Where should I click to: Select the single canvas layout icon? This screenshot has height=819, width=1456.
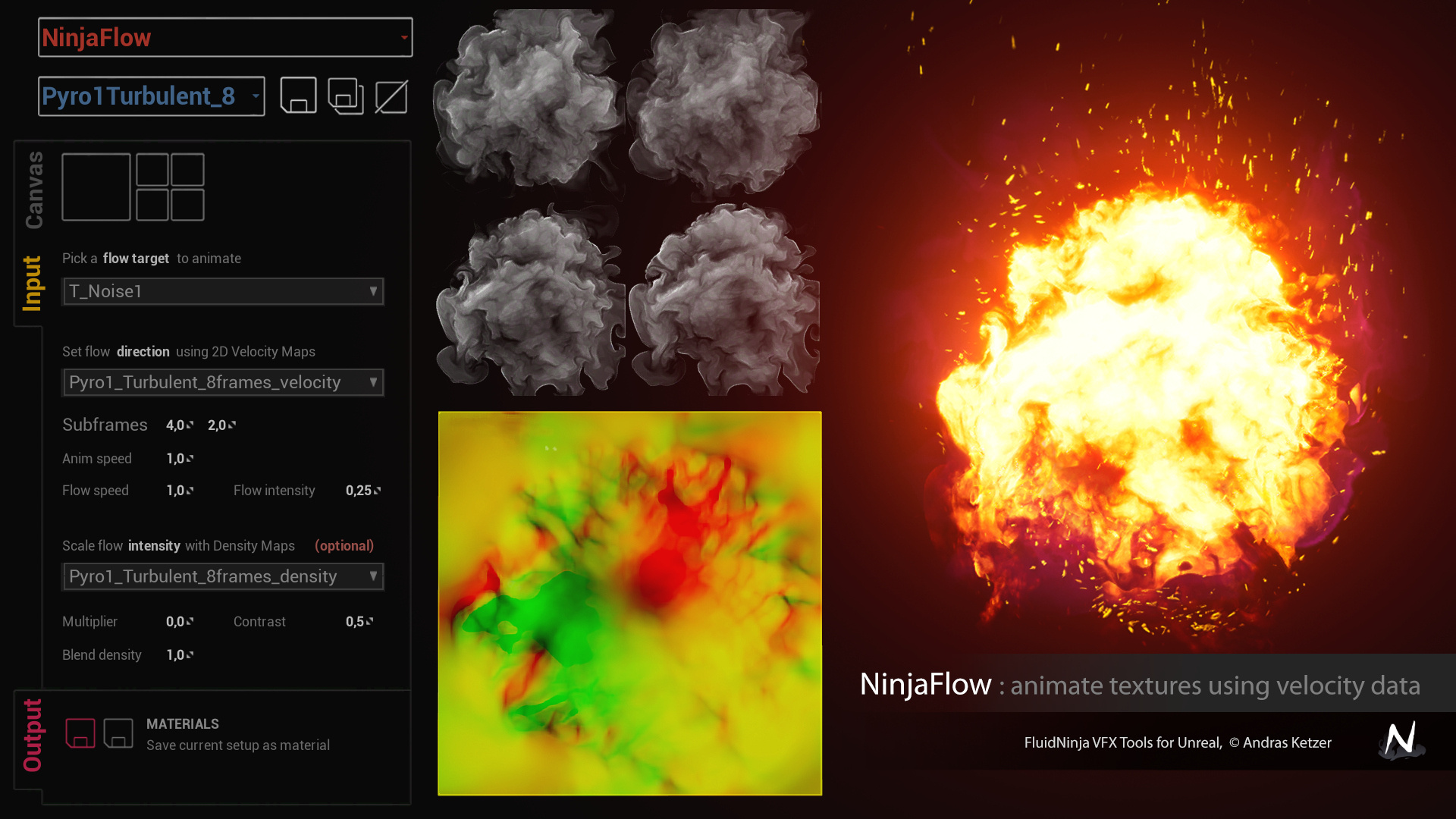click(x=96, y=187)
